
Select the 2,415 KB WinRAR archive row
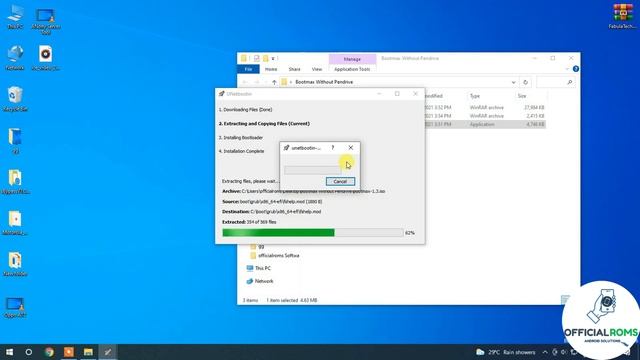coord(484,116)
